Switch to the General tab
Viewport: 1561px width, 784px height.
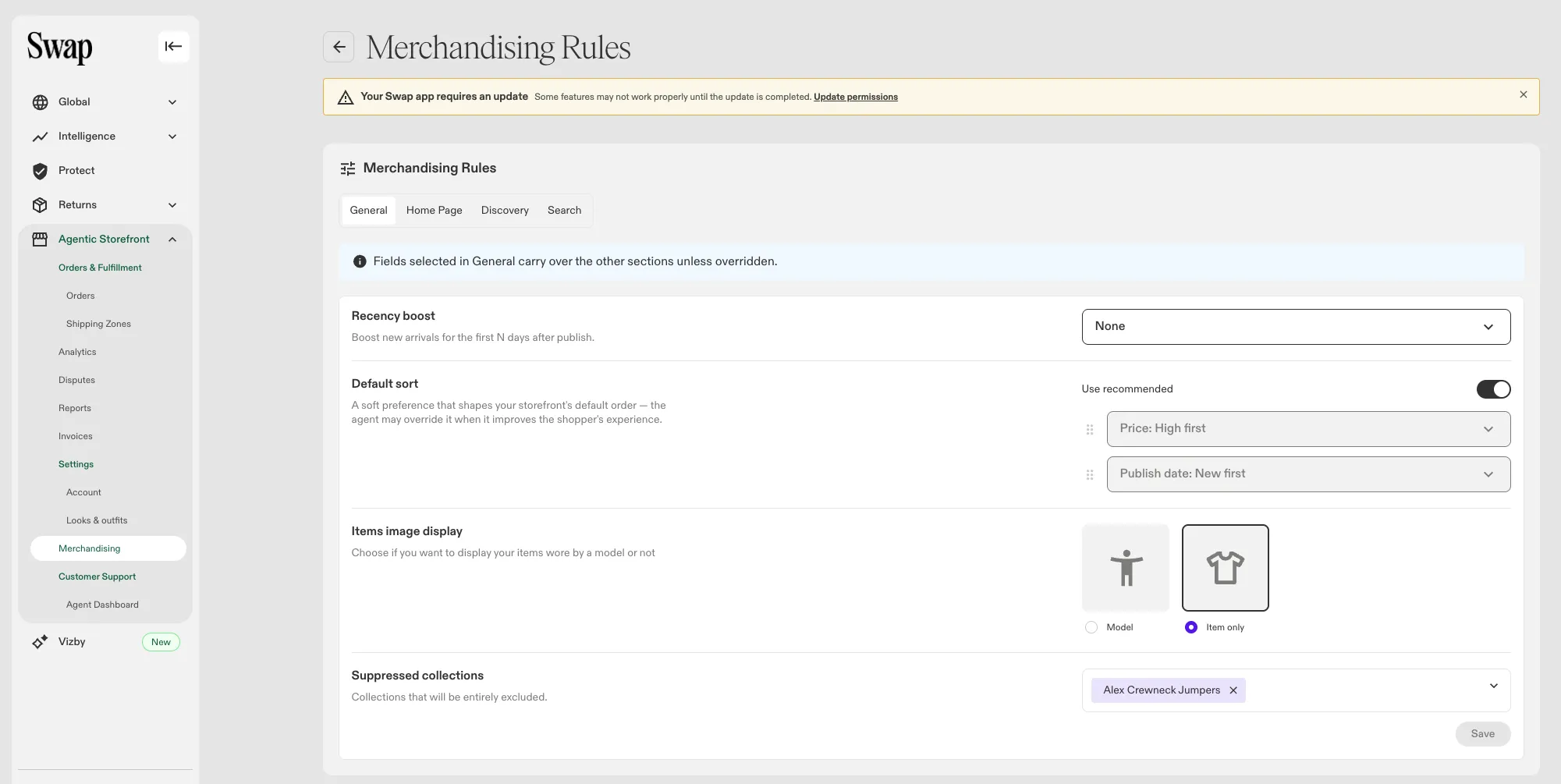[368, 211]
